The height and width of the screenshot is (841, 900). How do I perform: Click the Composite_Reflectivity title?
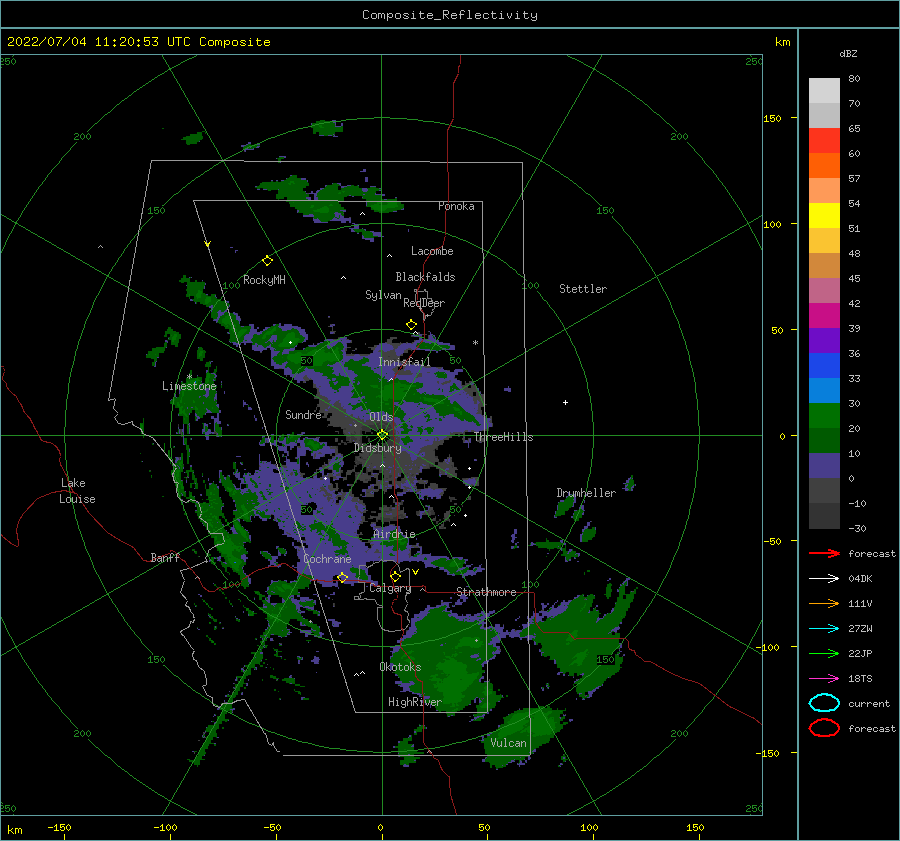pos(450,15)
